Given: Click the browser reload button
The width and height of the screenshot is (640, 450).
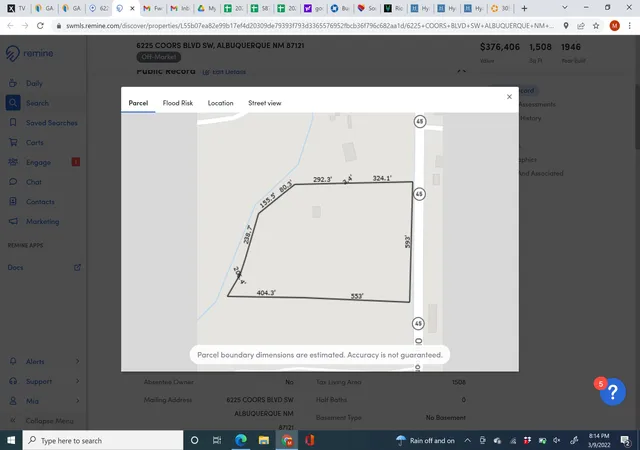Looking at the screenshot, I should pyautogui.click(x=40, y=26).
